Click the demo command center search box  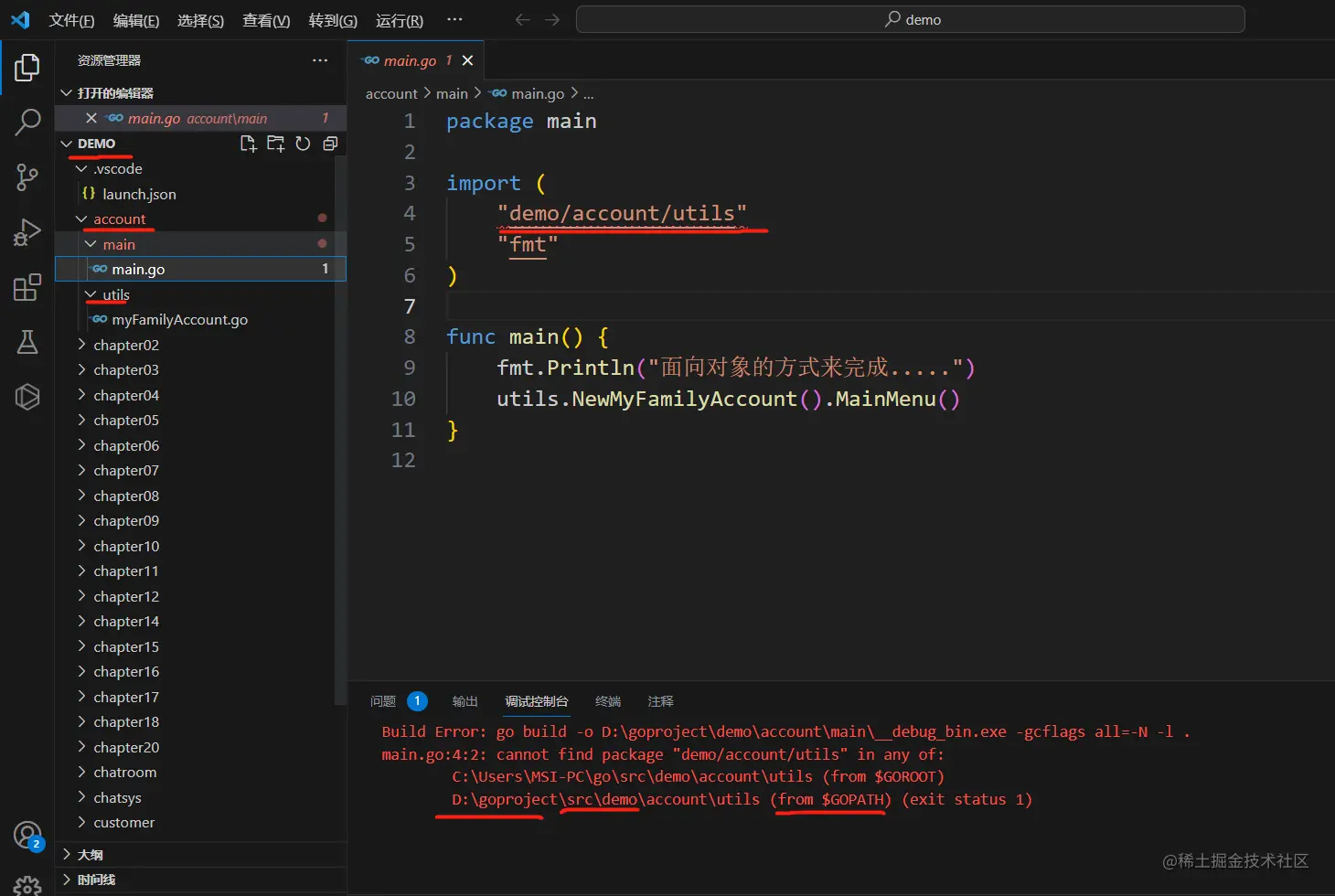tap(910, 19)
